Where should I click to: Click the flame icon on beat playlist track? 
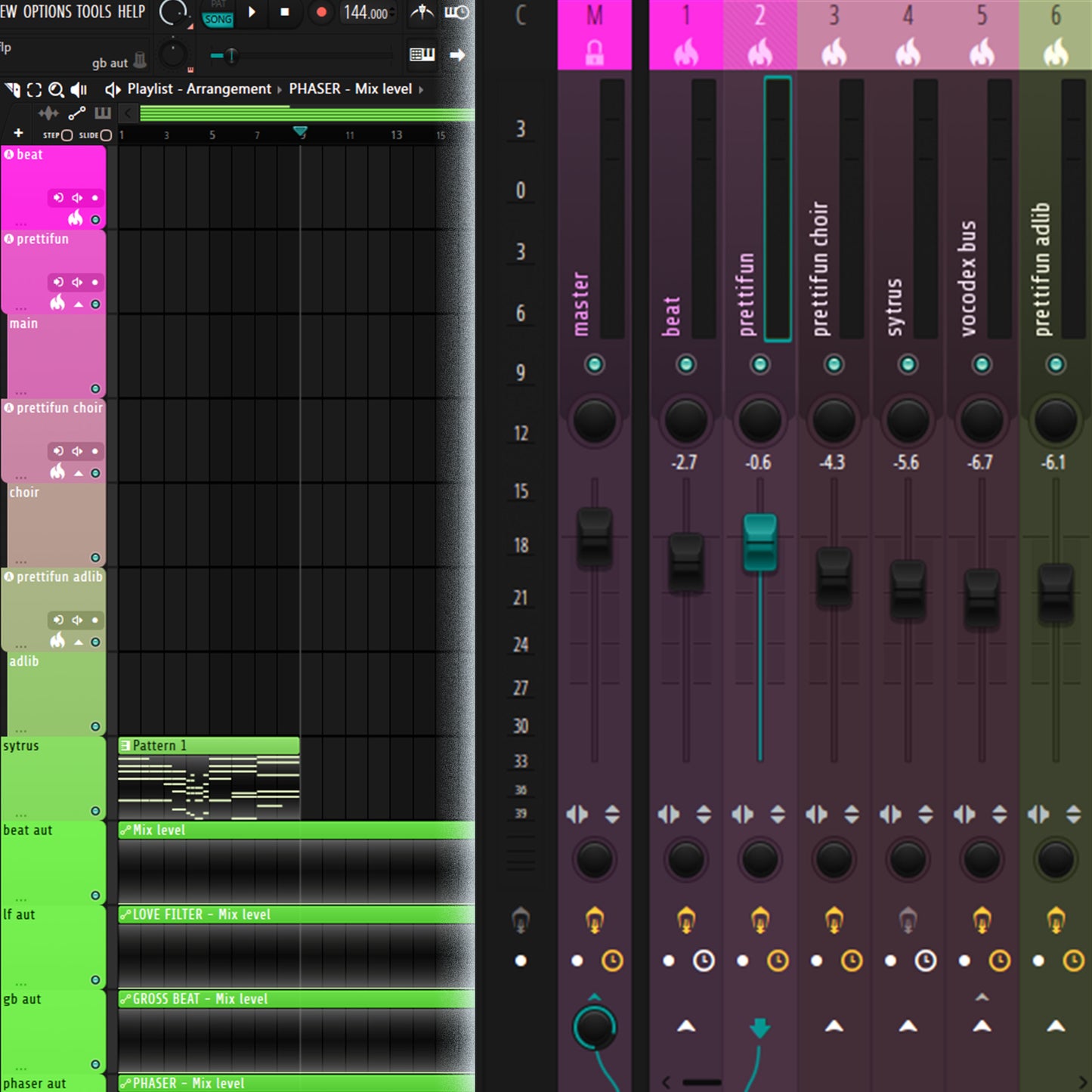(76, 218)
